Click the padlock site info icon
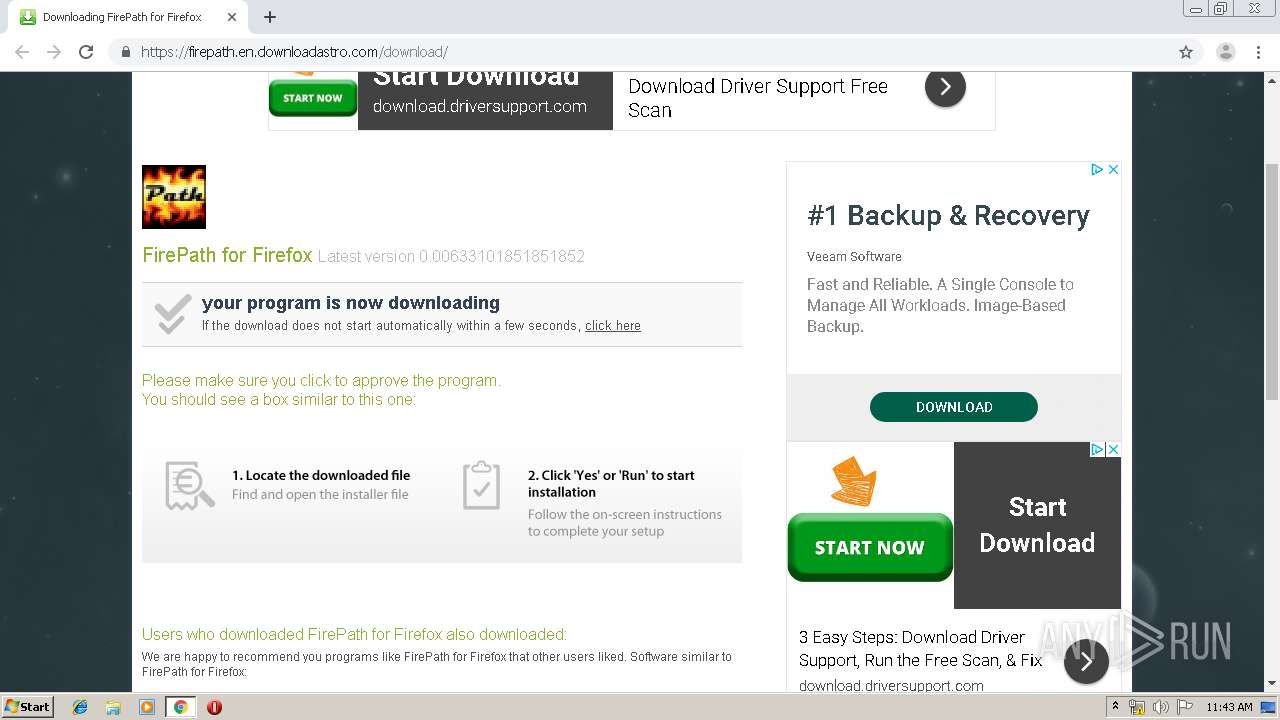The height and width of the screenshot is (720, 1280). pyautogui.click(x=126, y=52)
